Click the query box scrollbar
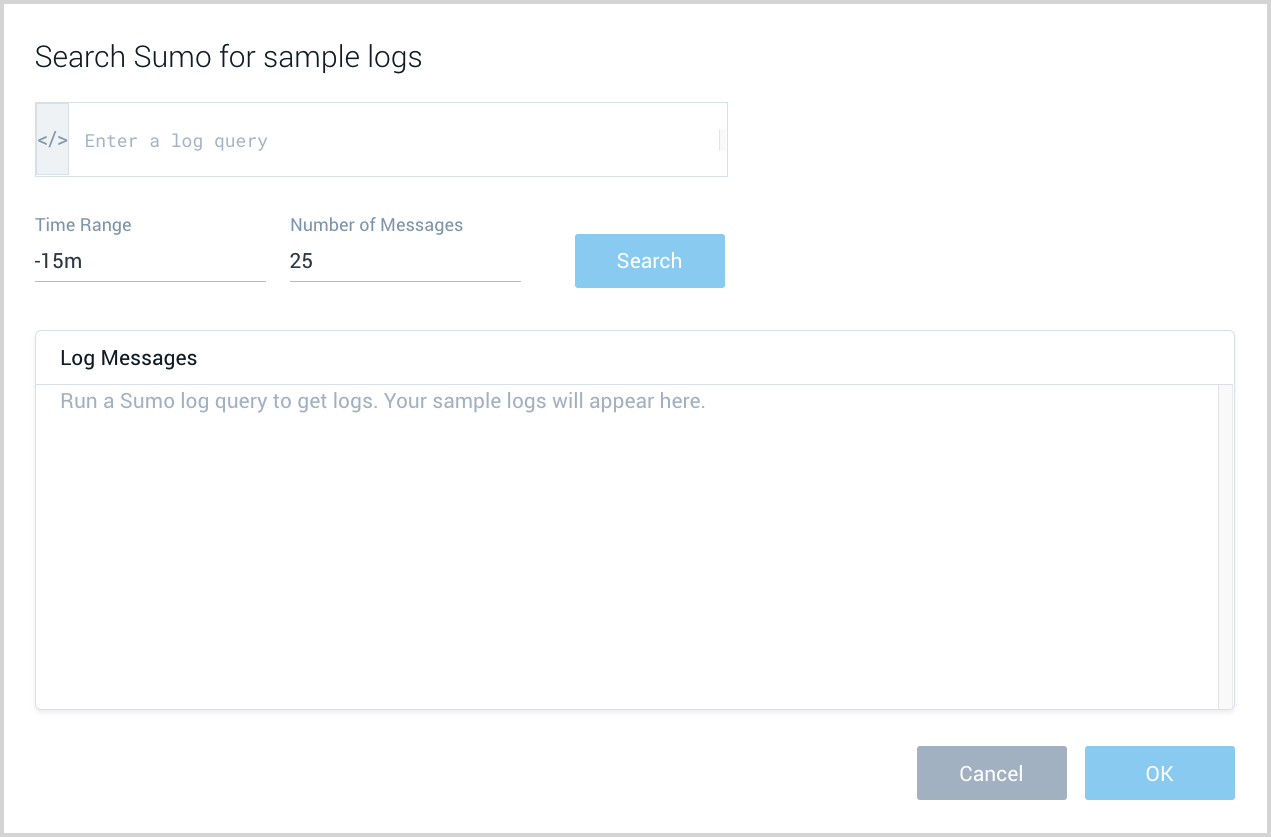Screen dimensions: 1271x837 (x=720, y=139)
